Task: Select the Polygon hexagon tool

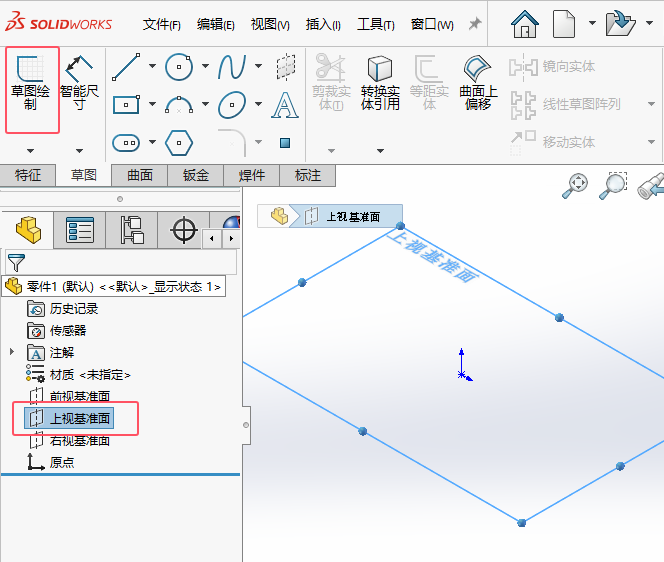Action: coord(179,143)
